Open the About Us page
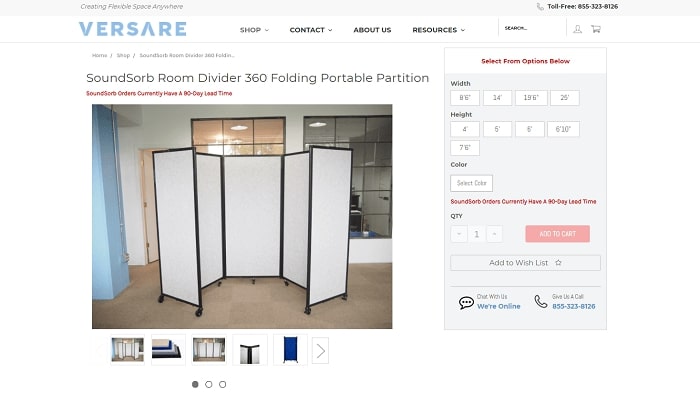Image resolution: width=700 pixels, height=402 pixels. pyautogui.click(x=372, y=30)
